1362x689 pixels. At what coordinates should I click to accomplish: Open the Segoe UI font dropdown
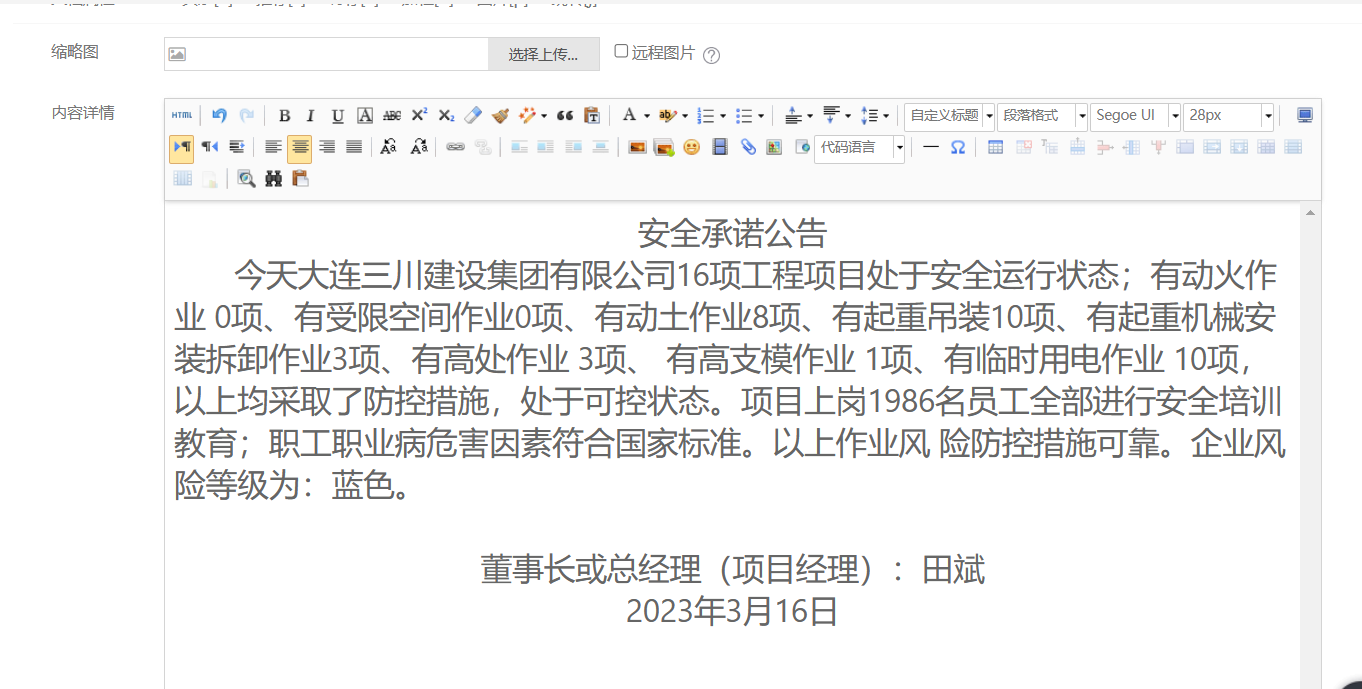pyautogui.click(x=1135, y=116)
